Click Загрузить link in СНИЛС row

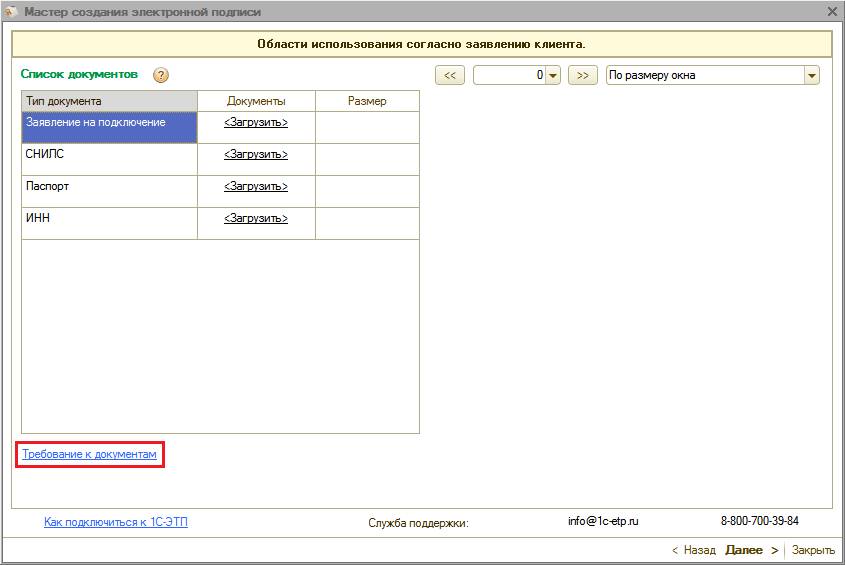[256, 154]
